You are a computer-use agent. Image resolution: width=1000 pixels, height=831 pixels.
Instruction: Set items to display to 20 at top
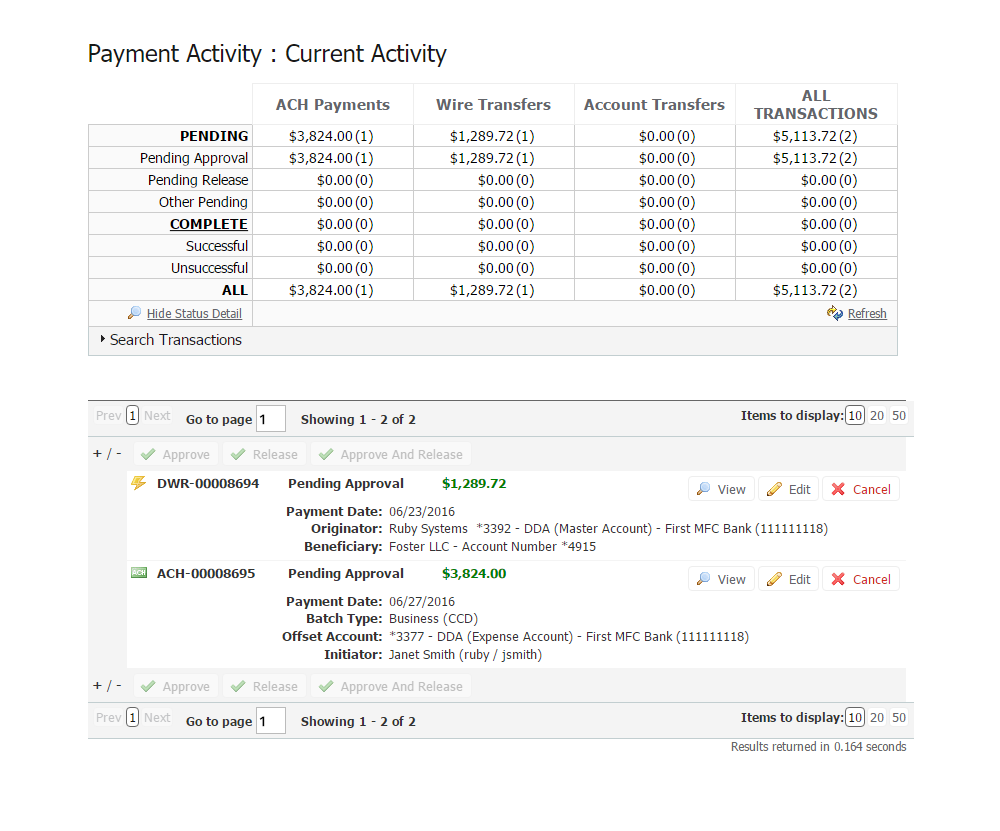(877, 416)
